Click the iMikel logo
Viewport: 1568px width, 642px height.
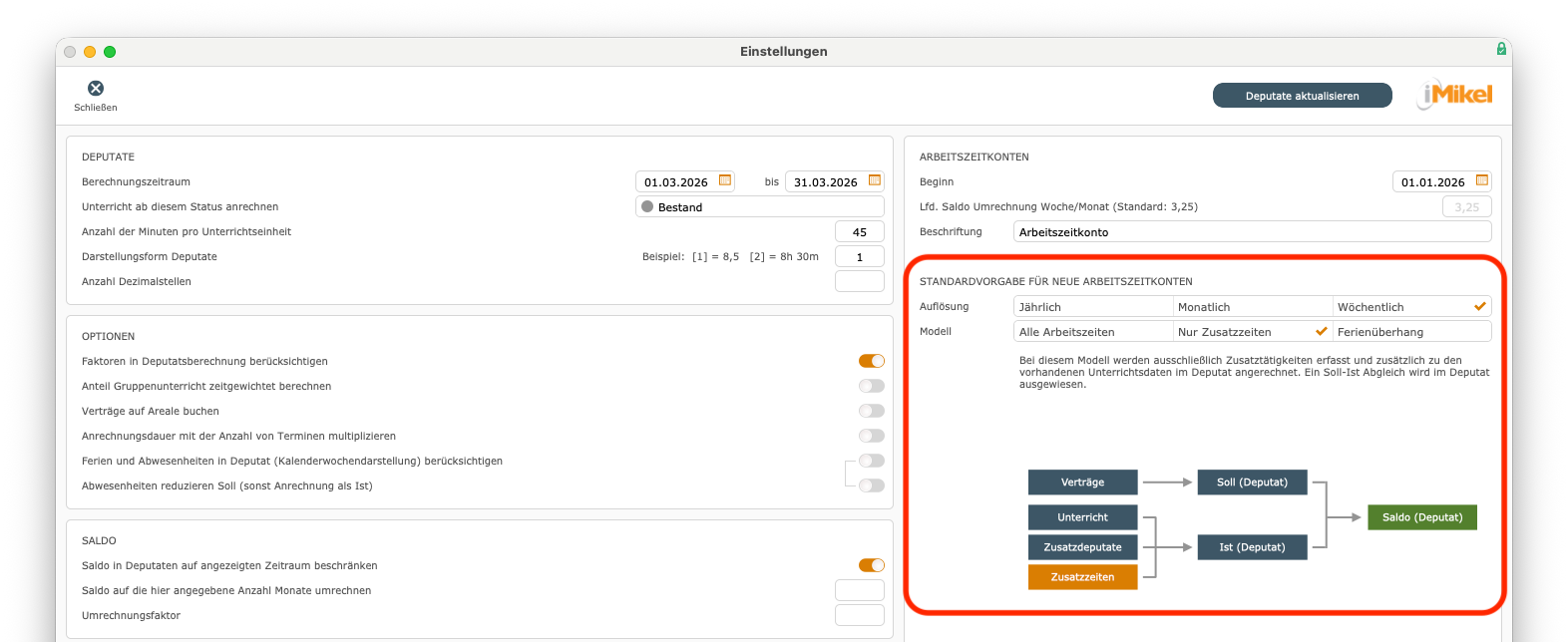(x=1455, y=95)
